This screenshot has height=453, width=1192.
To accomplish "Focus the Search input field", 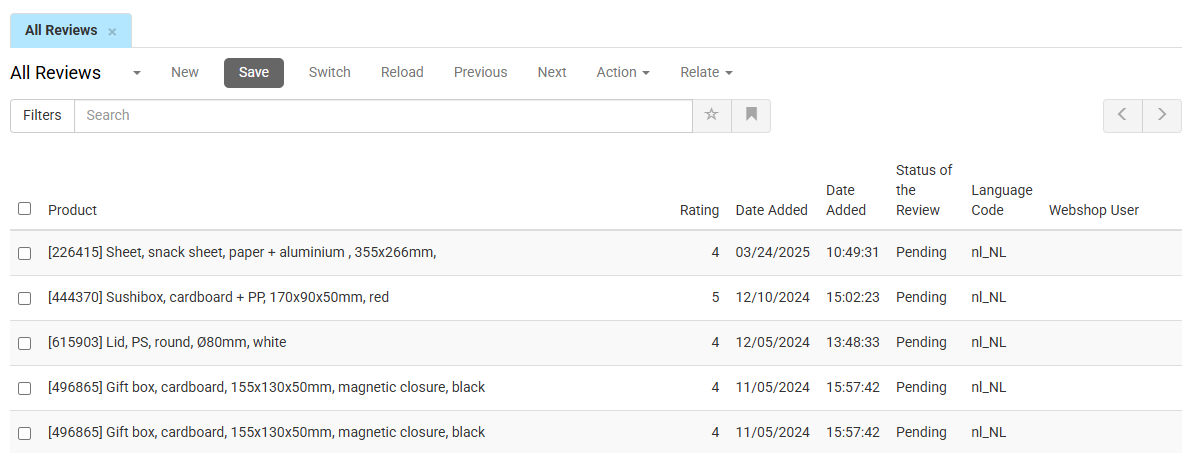I will pyautogui.click(x=383, y=116).
